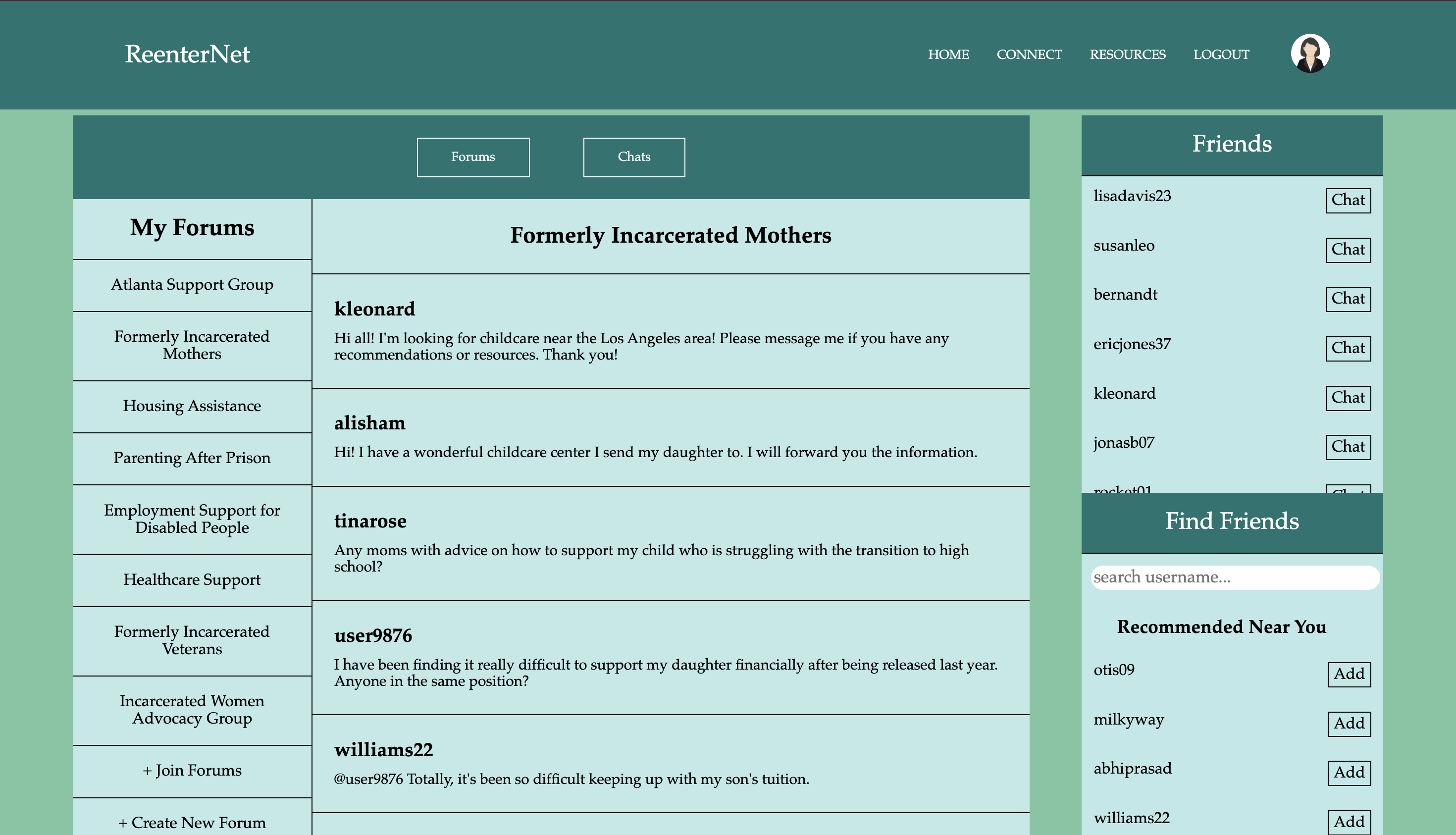Screen dimensions: 1456x835
Task: Open the Atlanta Support Group forum
Action: [x=192, y=285]
